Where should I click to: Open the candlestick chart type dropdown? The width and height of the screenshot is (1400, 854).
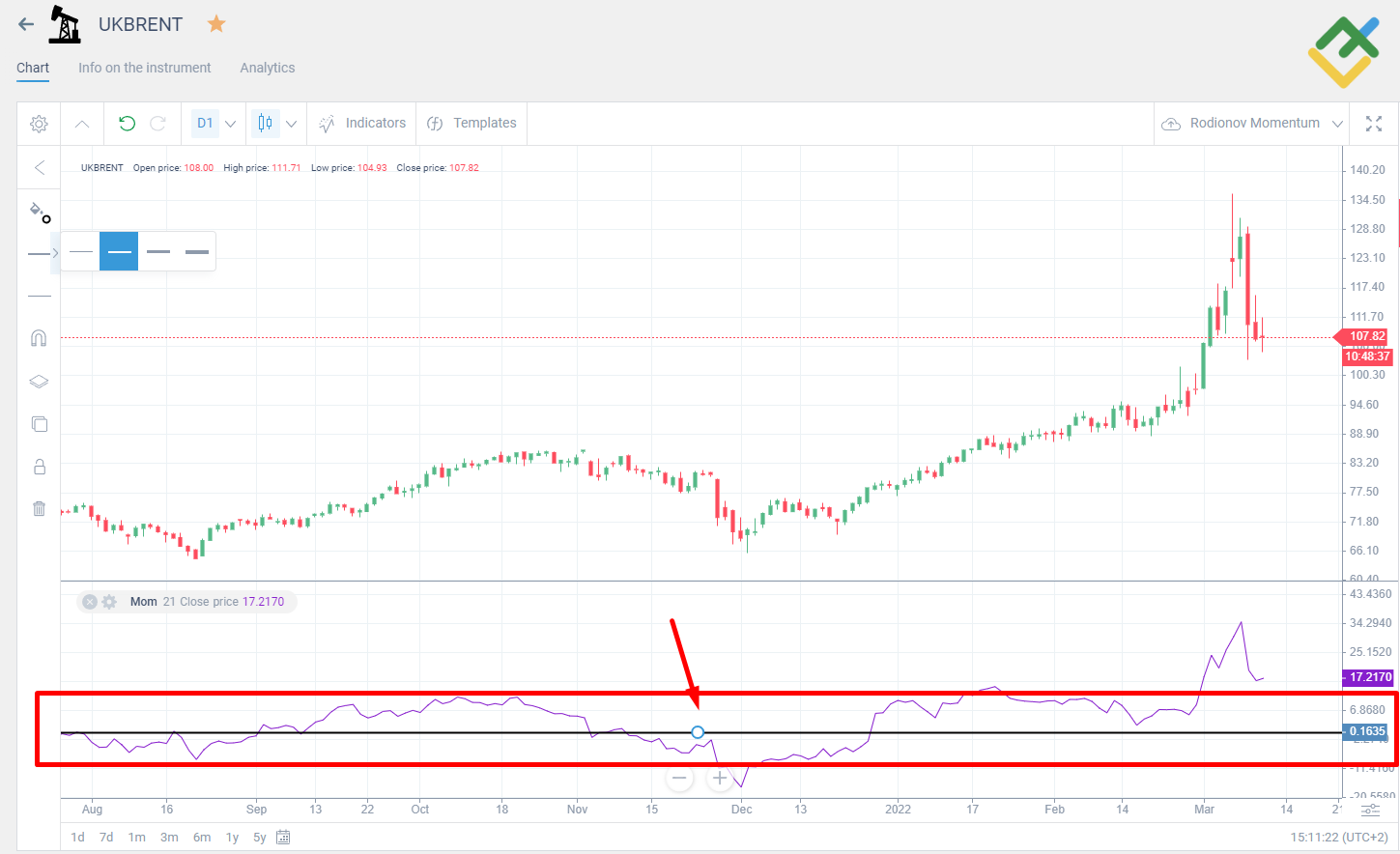[x=291, y=124]
